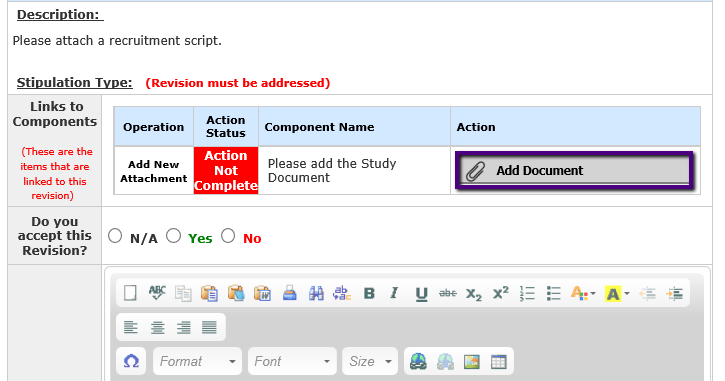The width and height of the screenshot is (725, 381).
Task: Toggle Strikethrough formatting
Action: tap(448, 293)
